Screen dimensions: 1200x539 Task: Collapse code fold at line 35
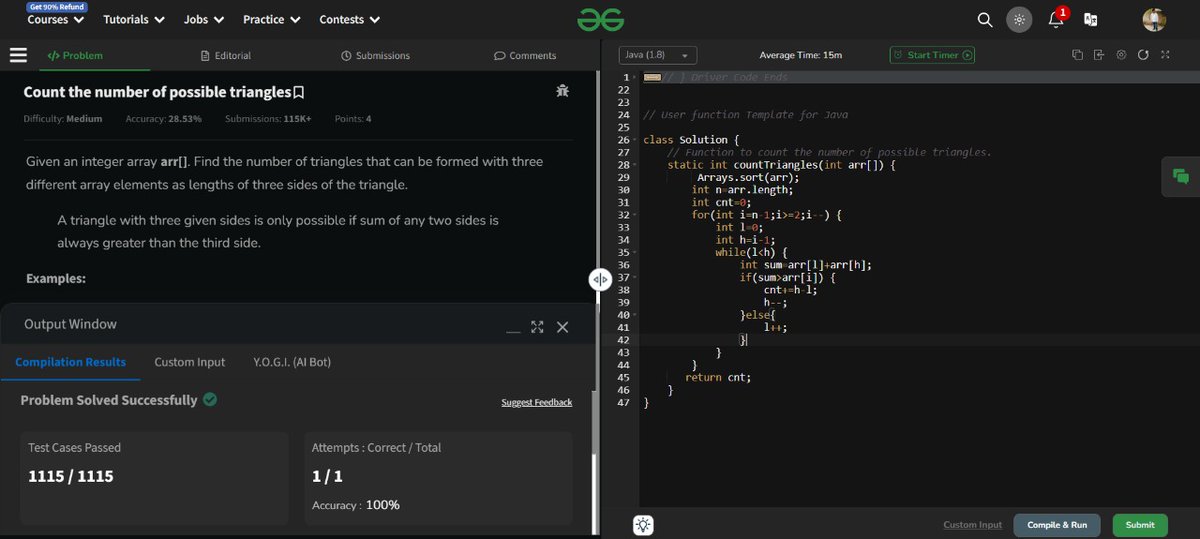(x=636, y=253)
